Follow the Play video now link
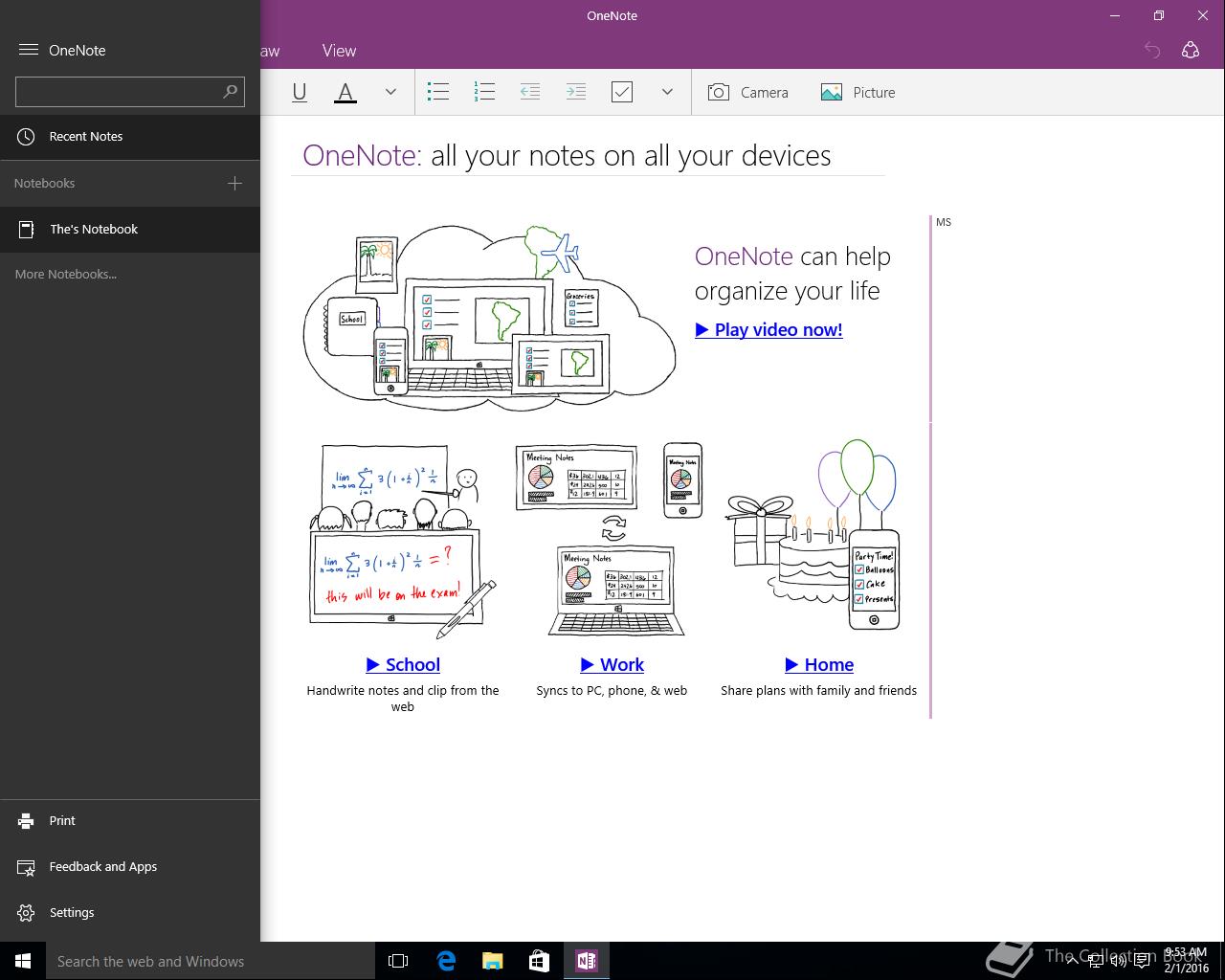The image size is (1225, 980). [768, 329]
